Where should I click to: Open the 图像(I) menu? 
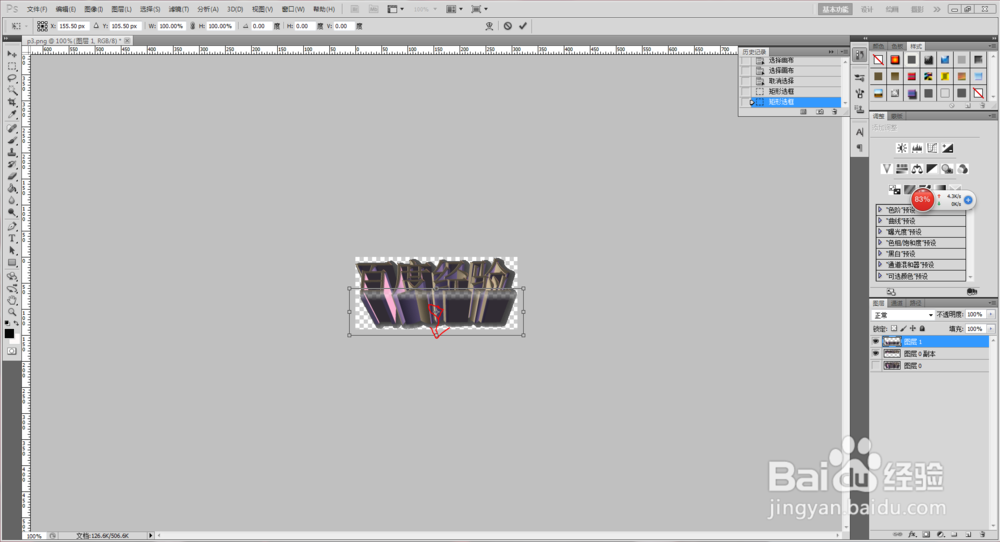click(x=93, y=9)
